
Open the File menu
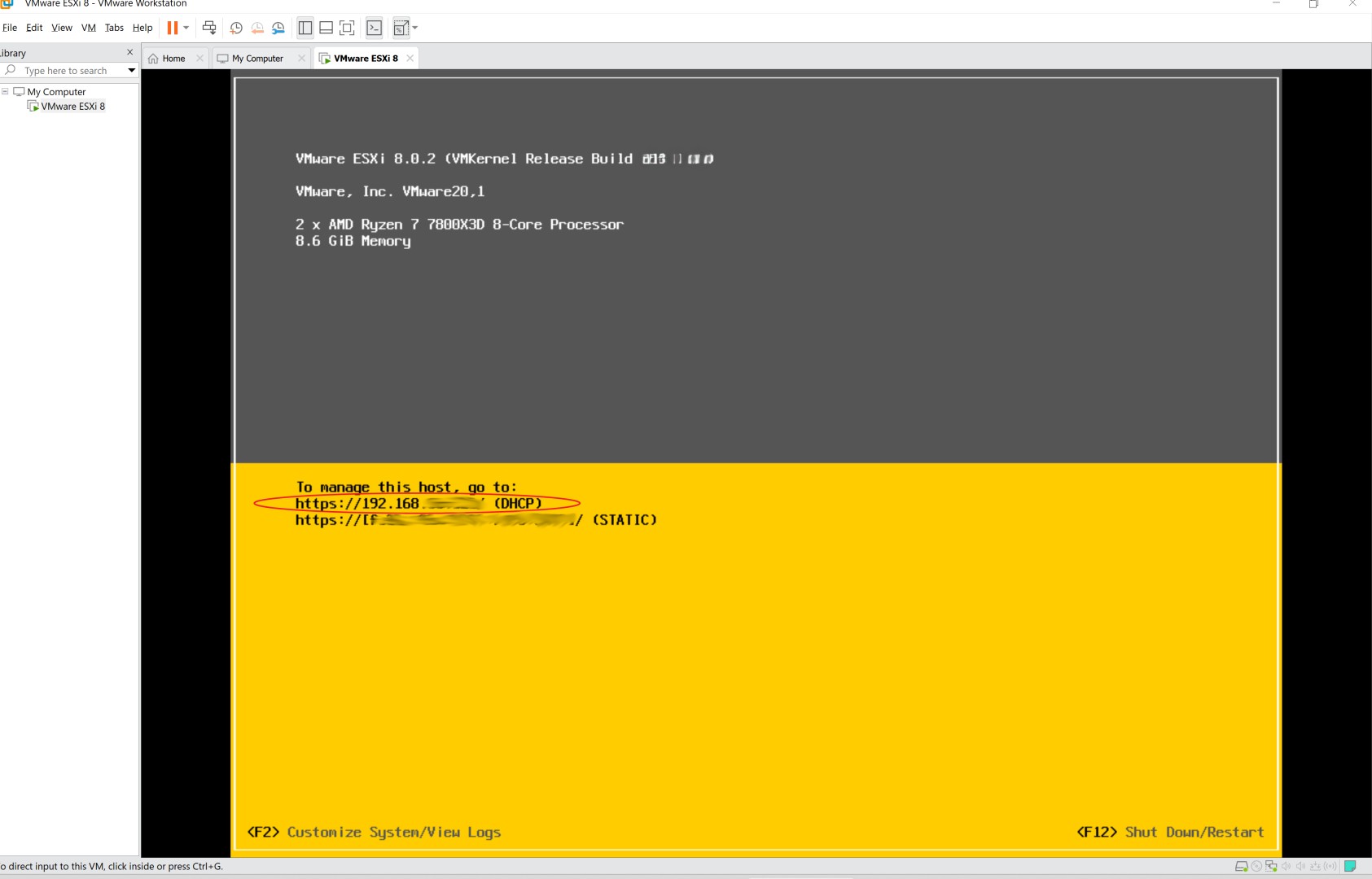10,28
